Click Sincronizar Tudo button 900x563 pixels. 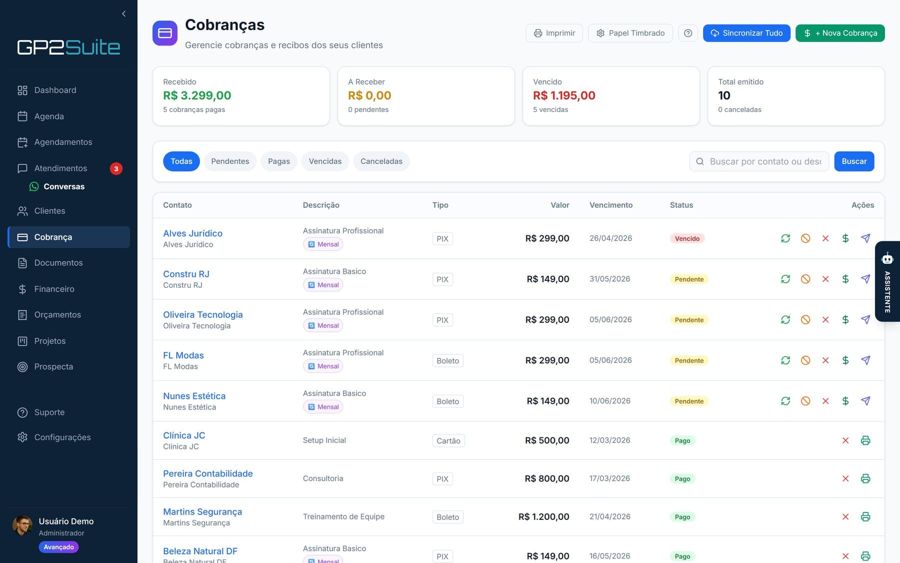[x=746, y=33]
